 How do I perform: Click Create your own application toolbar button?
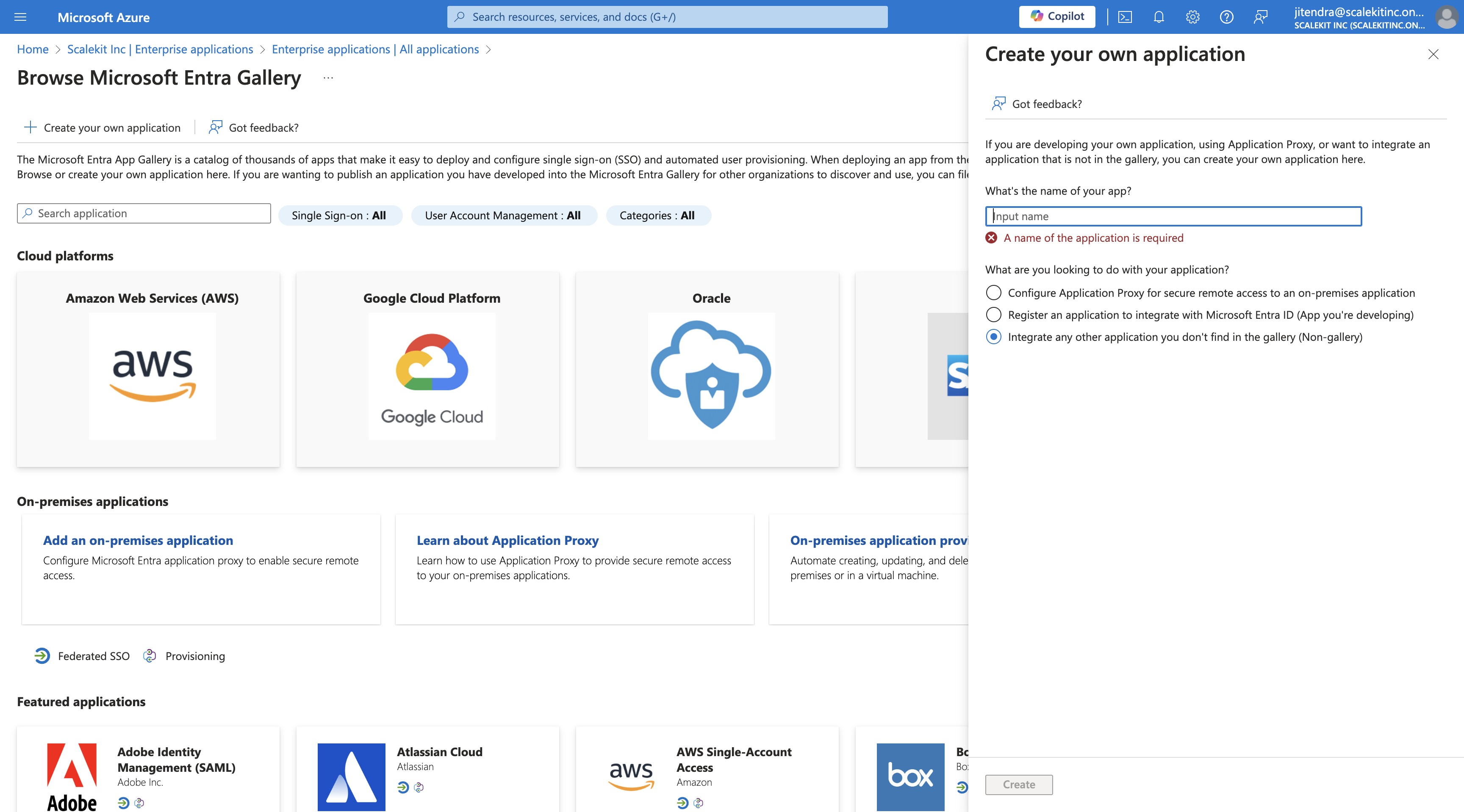[x=102, y=127]
